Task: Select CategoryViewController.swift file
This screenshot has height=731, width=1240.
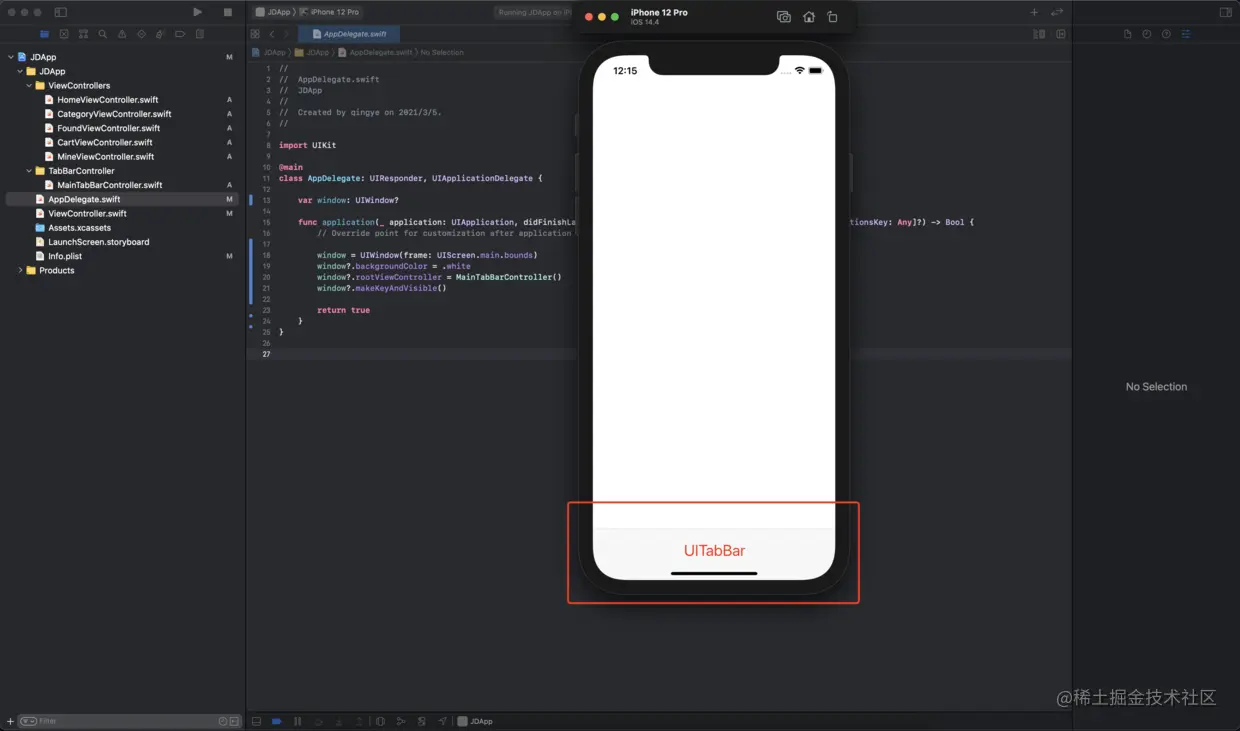Action: coord(114,114)
